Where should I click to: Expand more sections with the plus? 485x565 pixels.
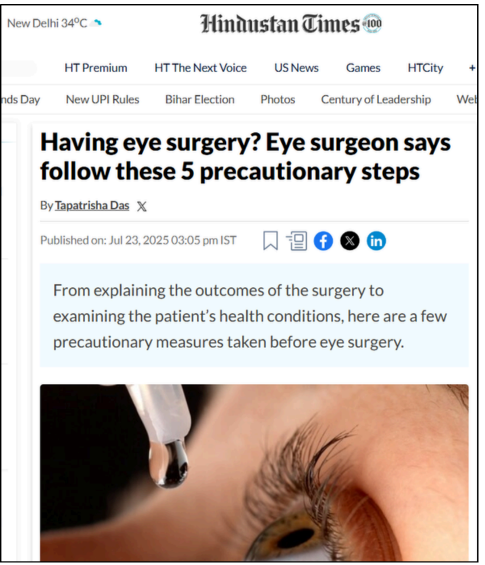coord(472,68)
